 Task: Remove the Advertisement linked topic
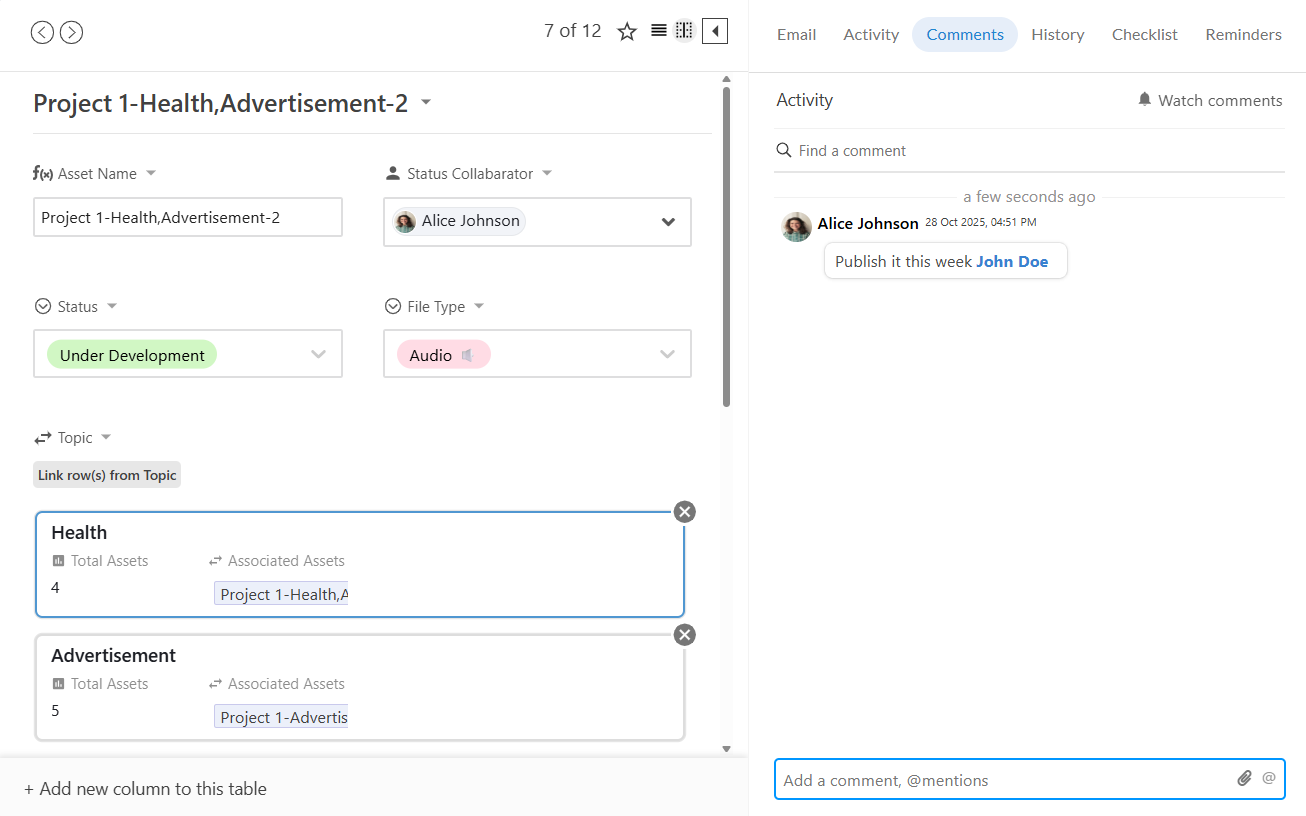pos(684,635)
